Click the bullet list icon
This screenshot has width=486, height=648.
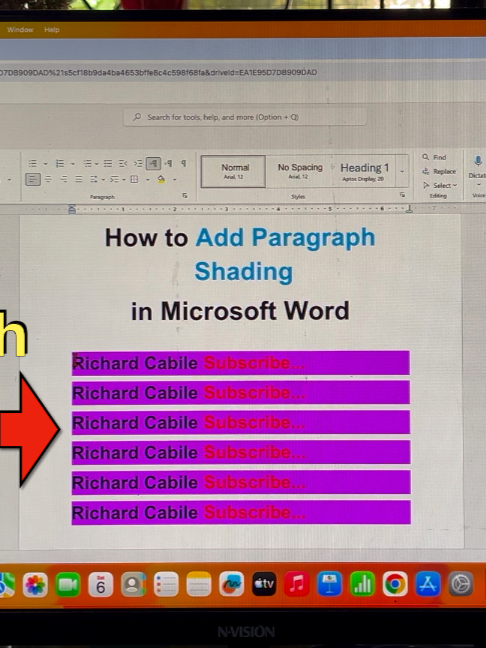point(33,164)
